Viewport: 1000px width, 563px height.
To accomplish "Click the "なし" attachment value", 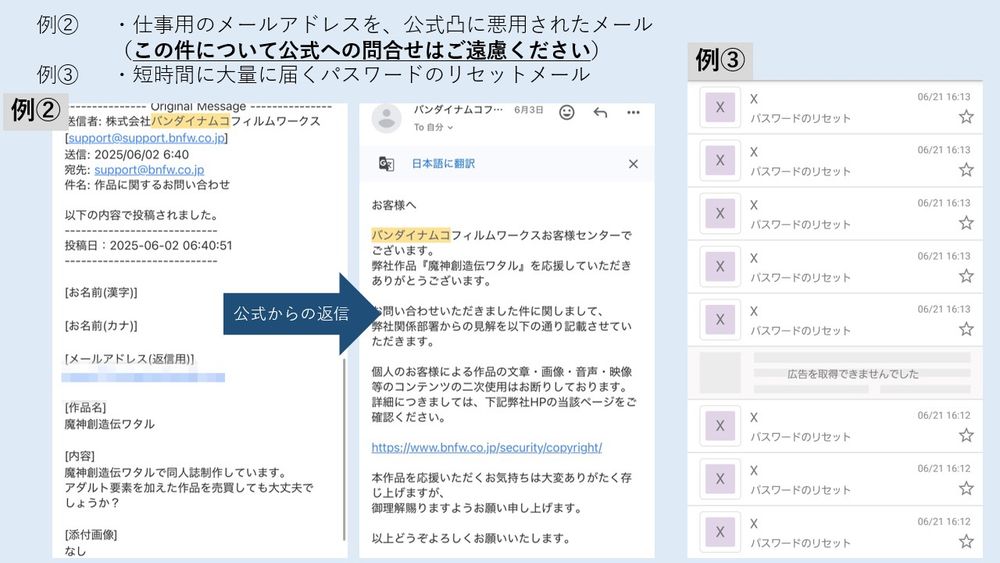I will [x=75, y=551].
